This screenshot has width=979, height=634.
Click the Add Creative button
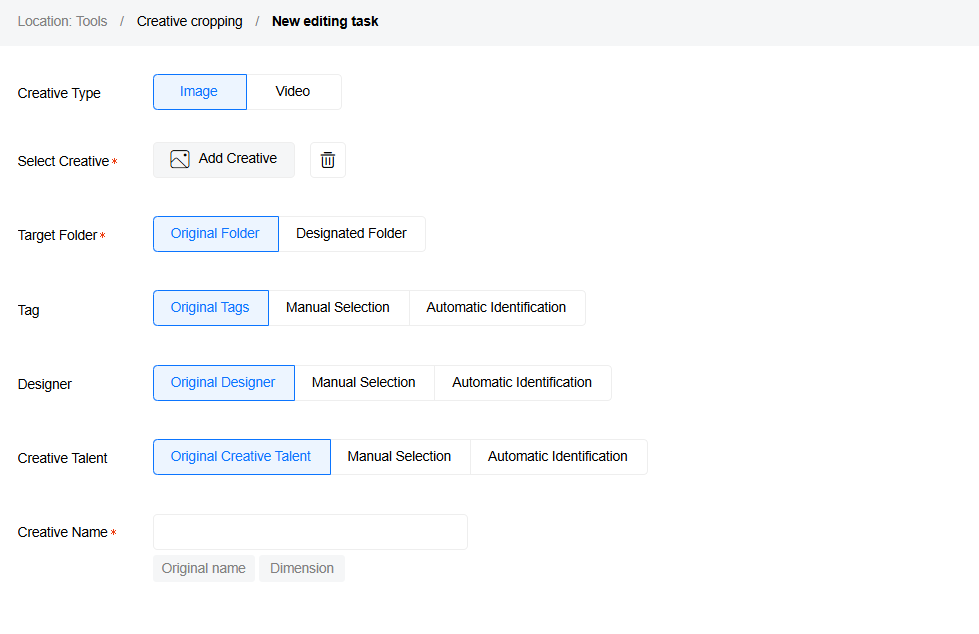[224, 160]
